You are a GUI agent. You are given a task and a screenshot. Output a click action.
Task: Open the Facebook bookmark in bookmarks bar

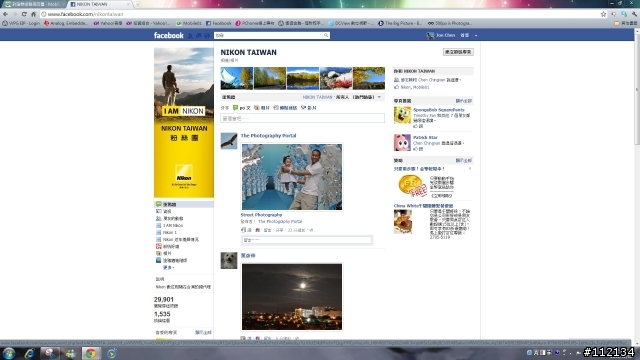point(219,23)
